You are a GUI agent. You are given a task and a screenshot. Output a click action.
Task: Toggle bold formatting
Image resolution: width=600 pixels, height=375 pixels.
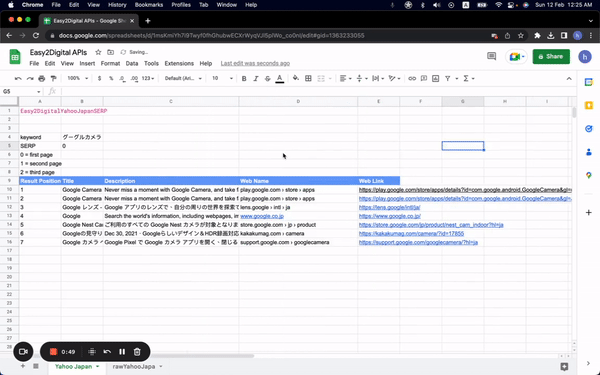pos(244,78)
